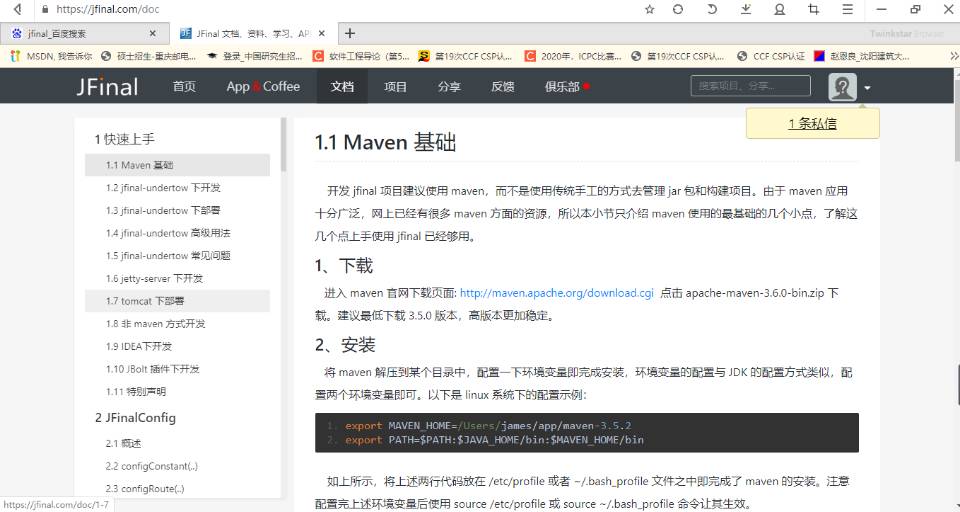Open the 项目 menu in the navigation bar
Screen dimensions: 960x512
point(395,87)
